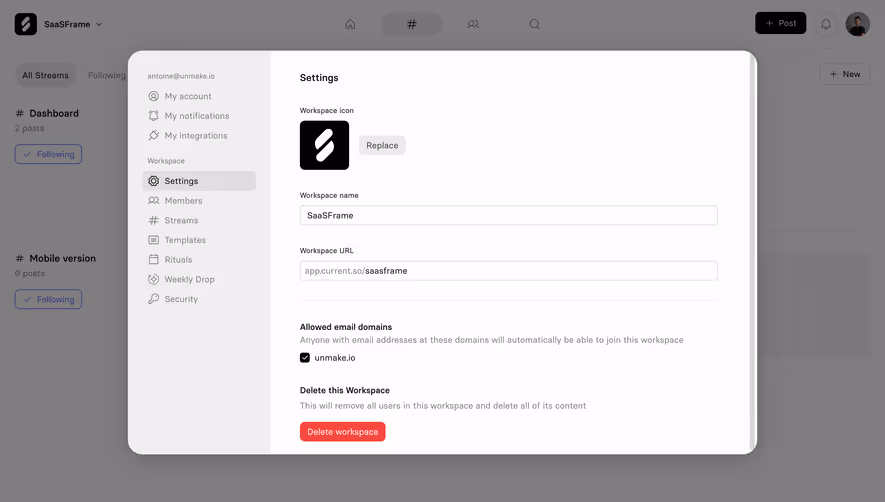Click the Mobile version hash icon
885x502 pixels.
pos(20,259)
